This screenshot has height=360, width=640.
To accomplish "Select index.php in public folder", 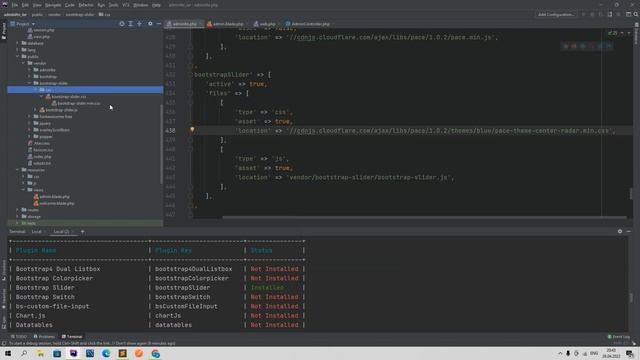I will click(42, 156).
